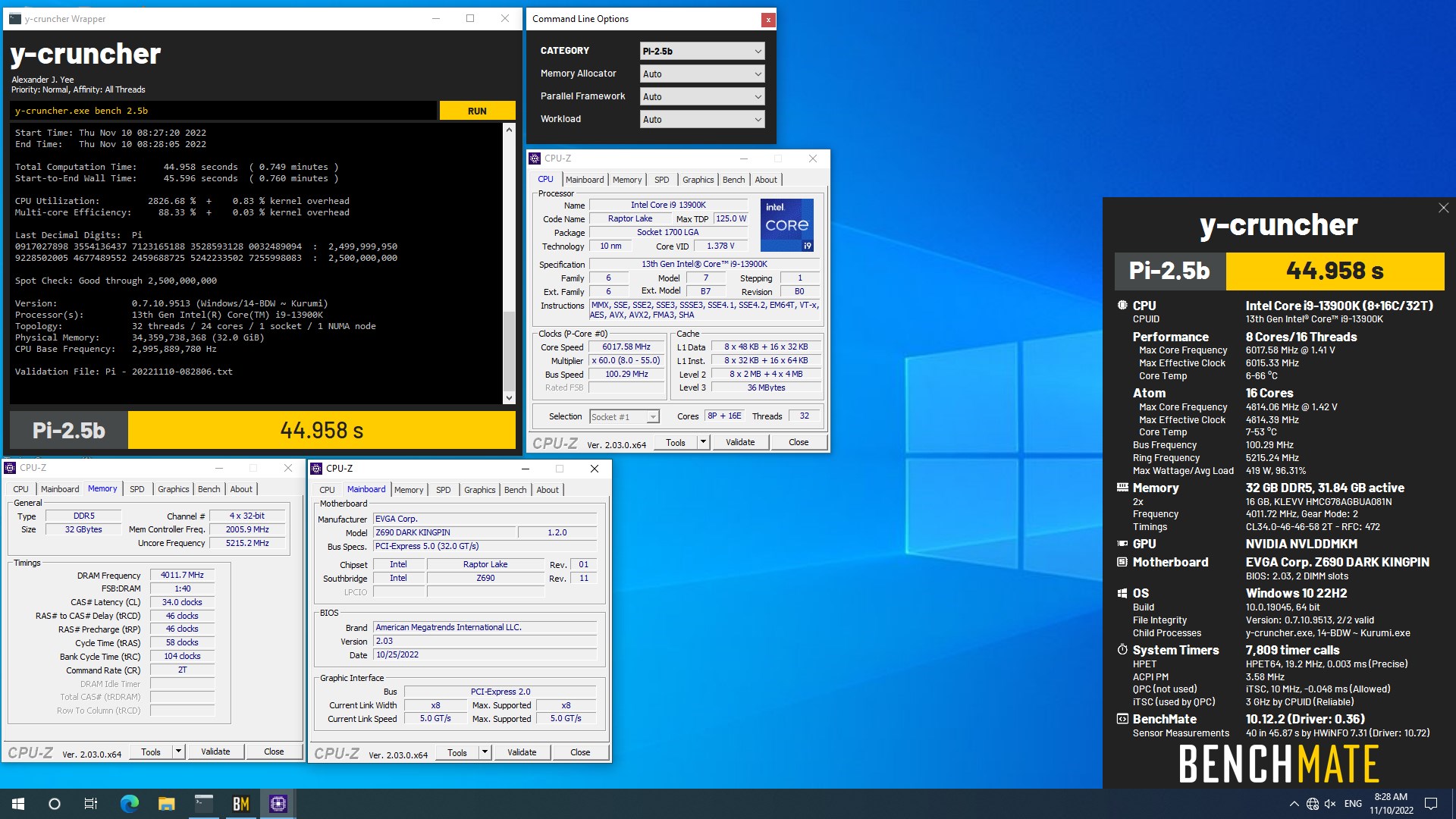Image resolution: width=1456 pixels, height=819 pixels.
Task: Click the Windows Start button
Action: coord(18,804)
